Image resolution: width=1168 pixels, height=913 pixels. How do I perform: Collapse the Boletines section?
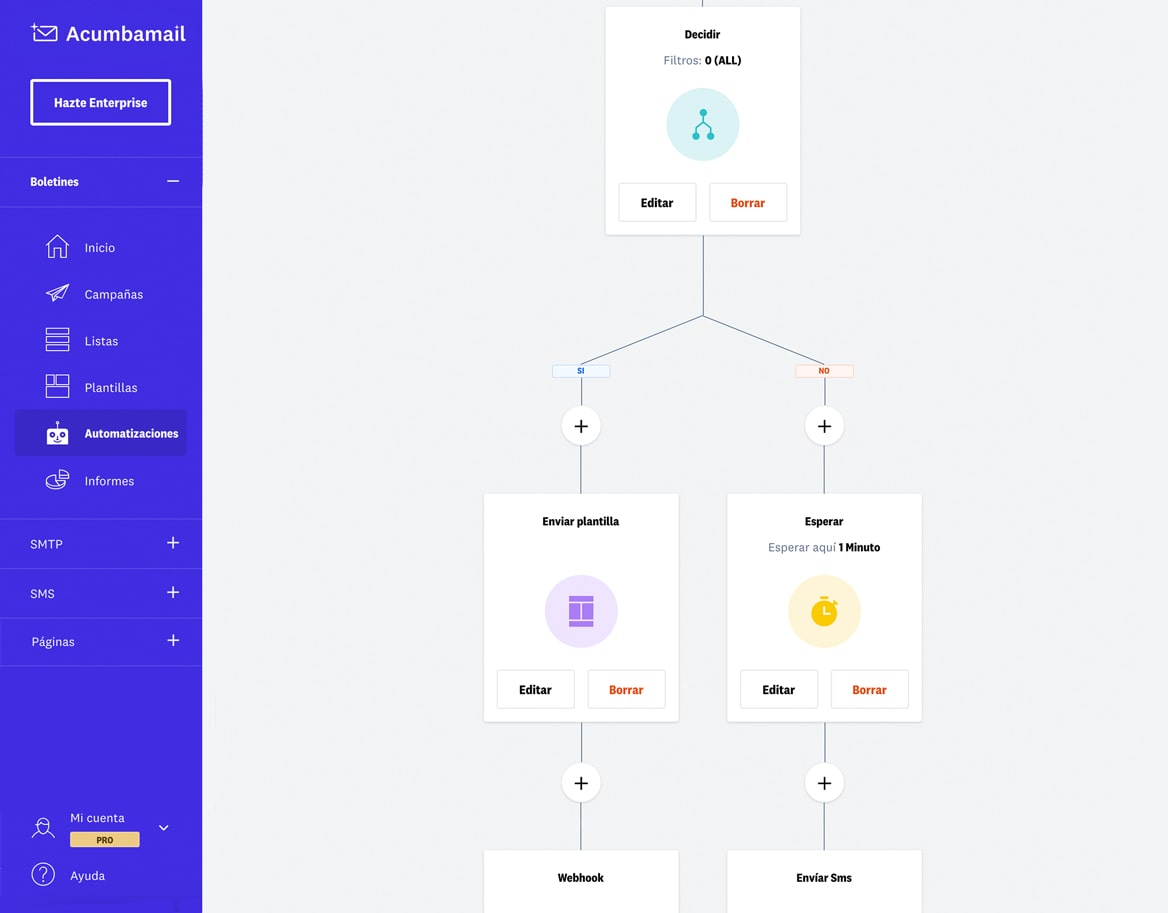173,181
